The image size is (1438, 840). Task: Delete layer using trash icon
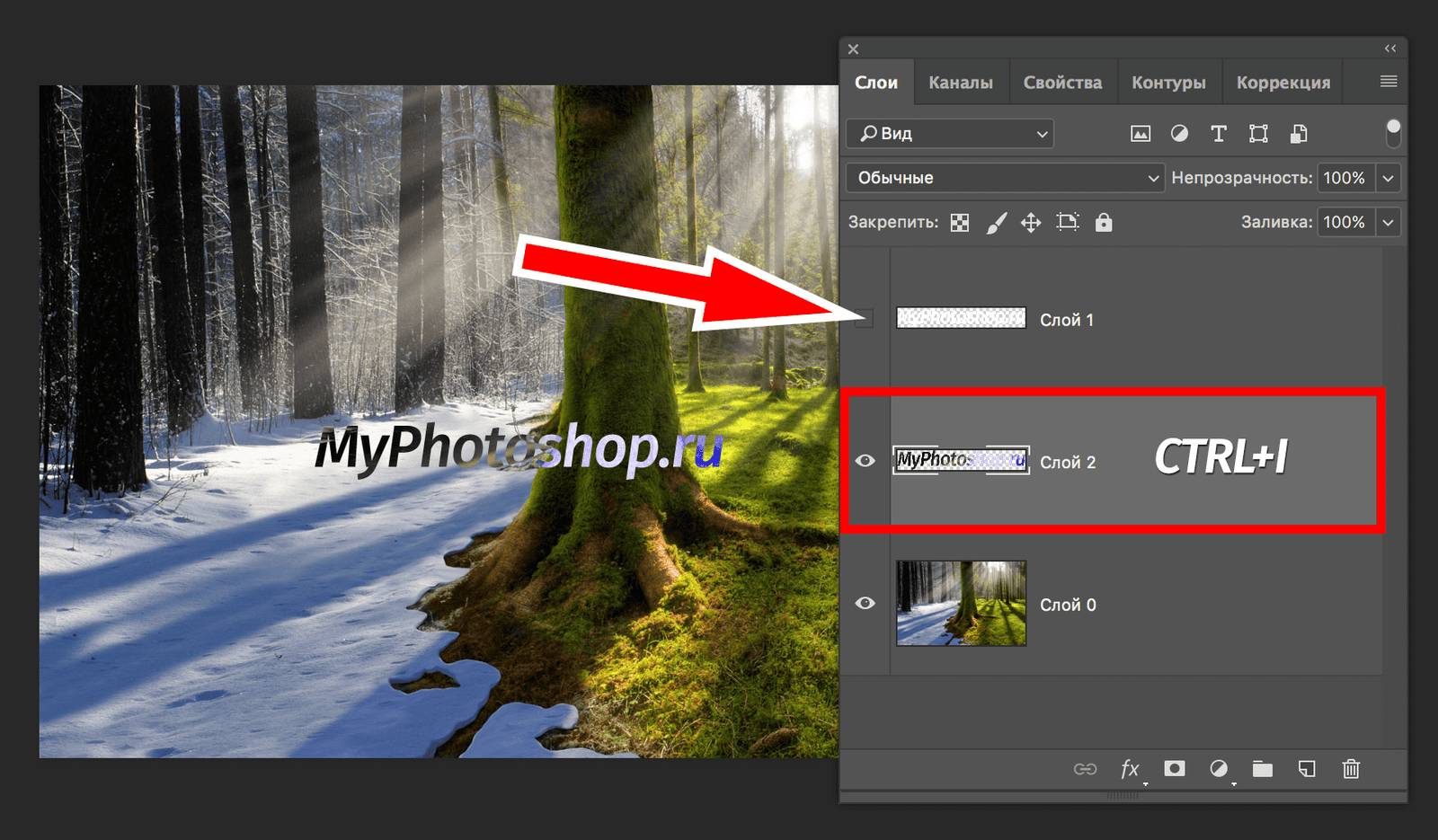click(x=1351, y=769)
